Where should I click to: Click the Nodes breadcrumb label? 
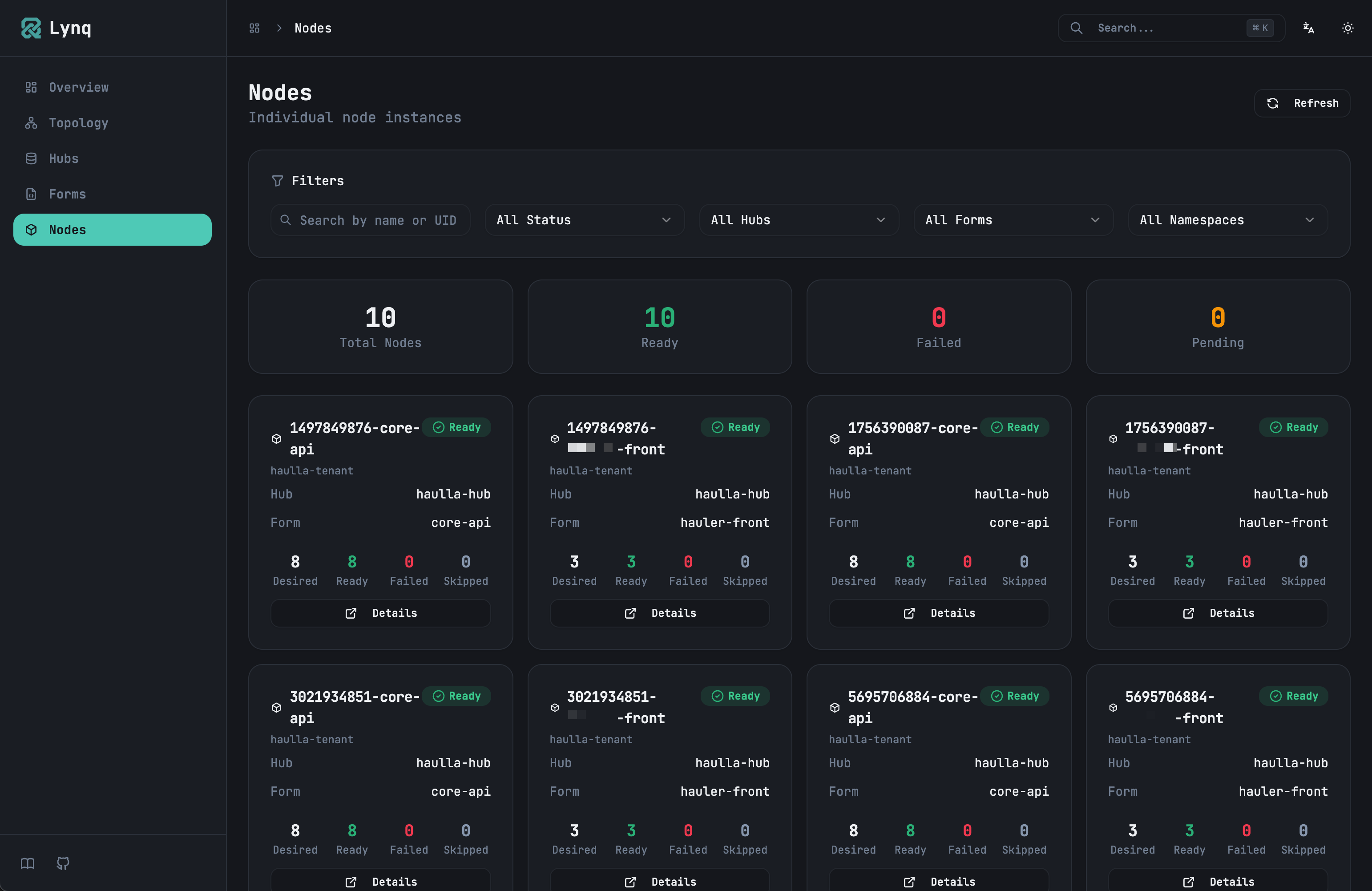[x=313, y=28]
